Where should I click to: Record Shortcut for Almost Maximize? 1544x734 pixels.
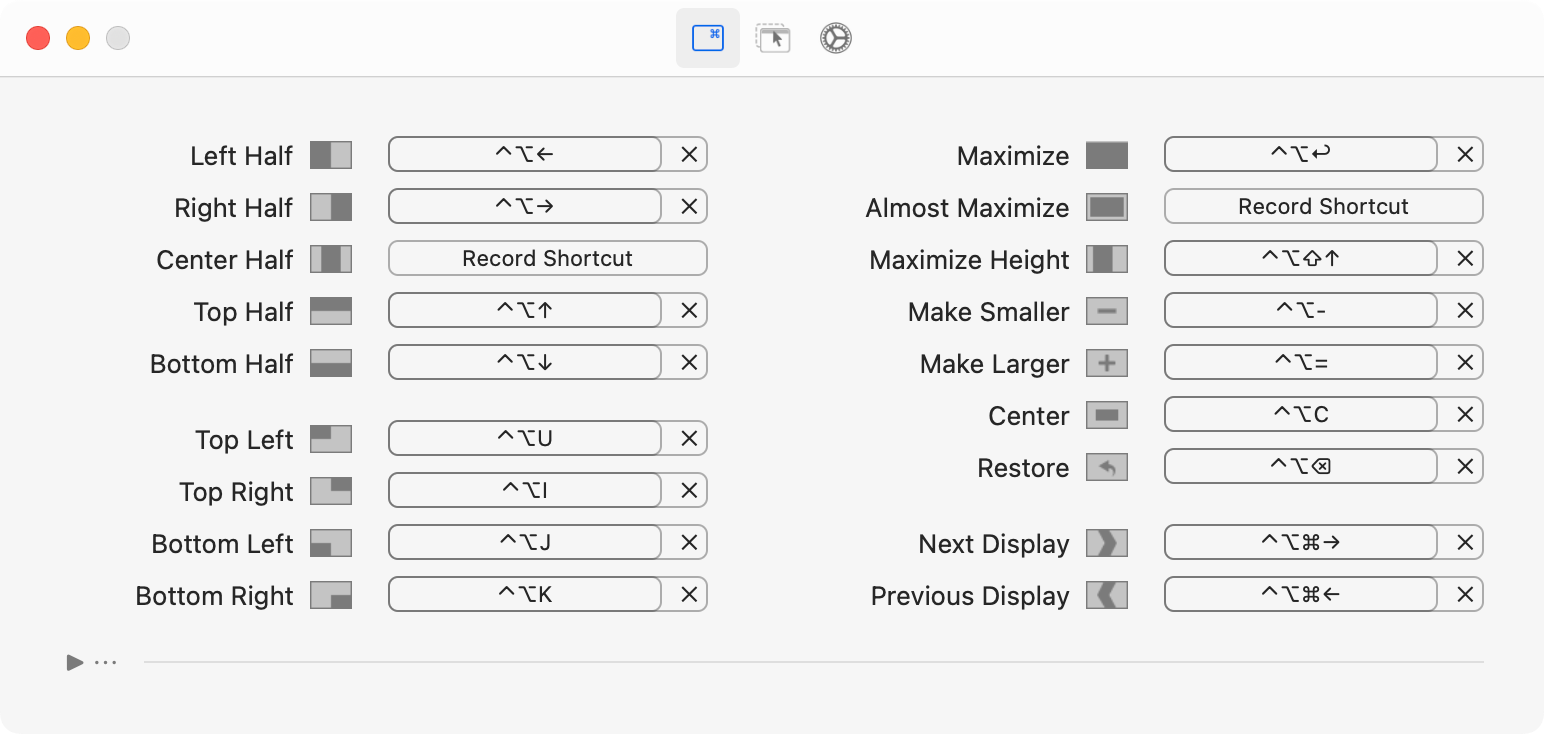click(1323, 206)
